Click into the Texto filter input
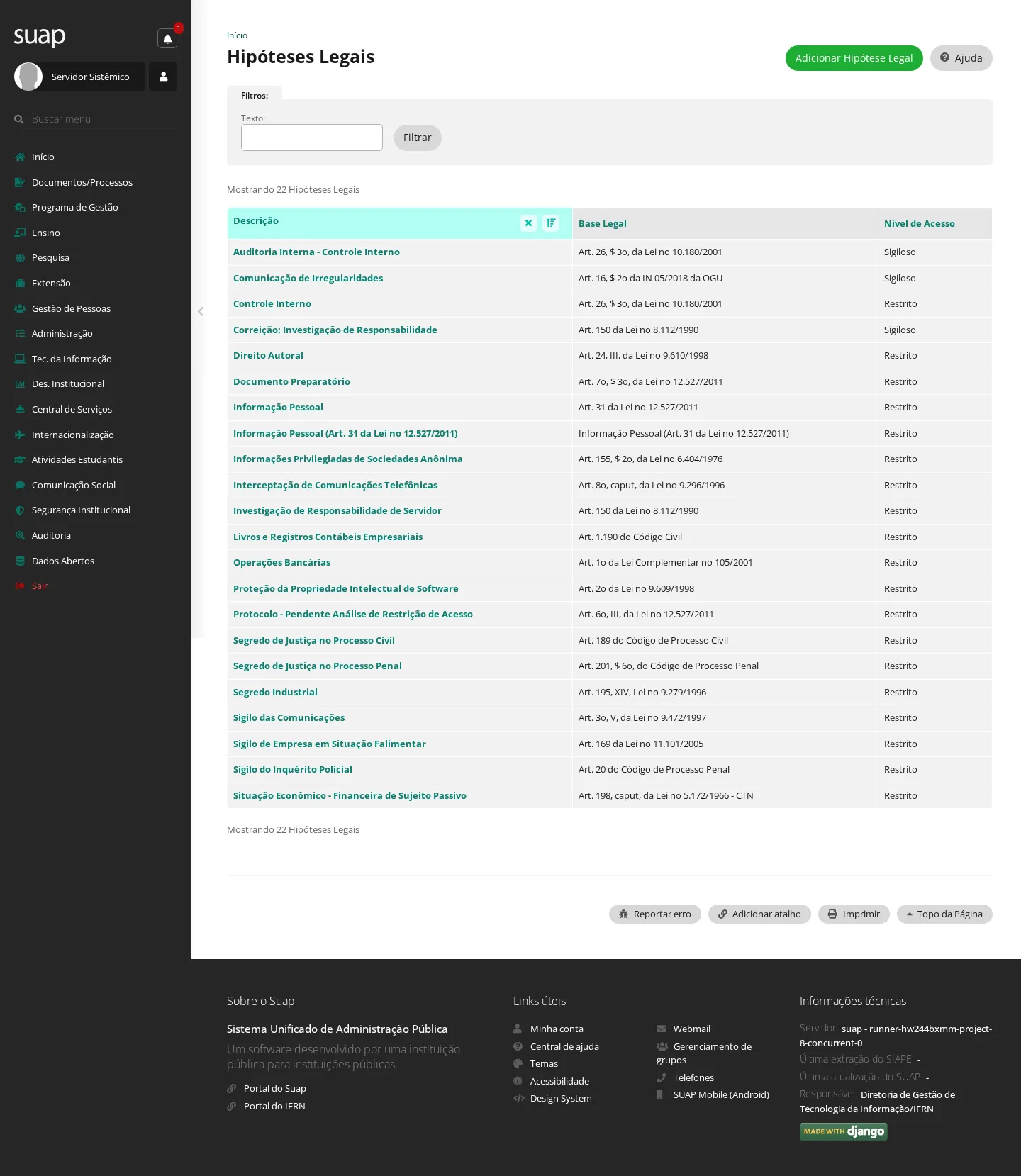Viewport: 1021px width, 1176px height. (312, 138)
